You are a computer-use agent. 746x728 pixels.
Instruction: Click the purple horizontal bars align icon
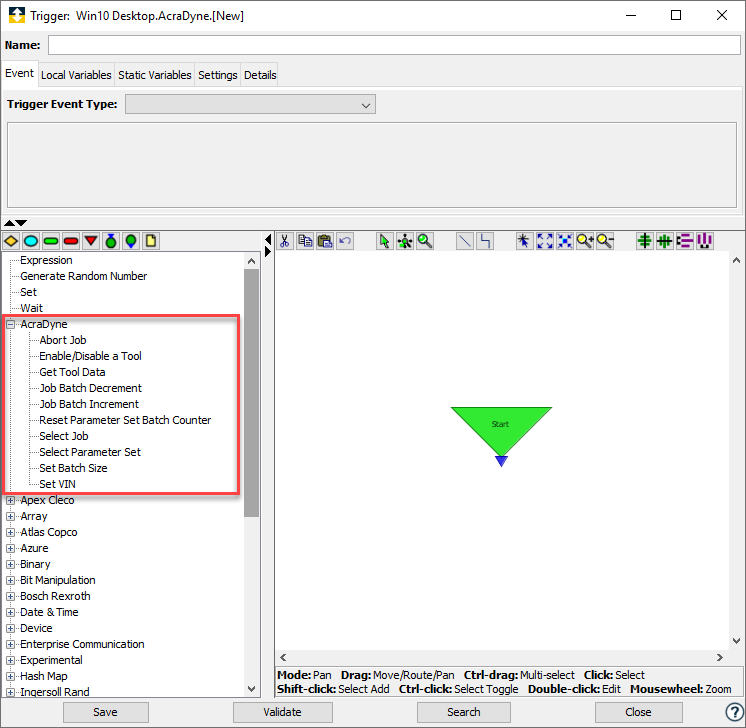[x=685, y=241]
